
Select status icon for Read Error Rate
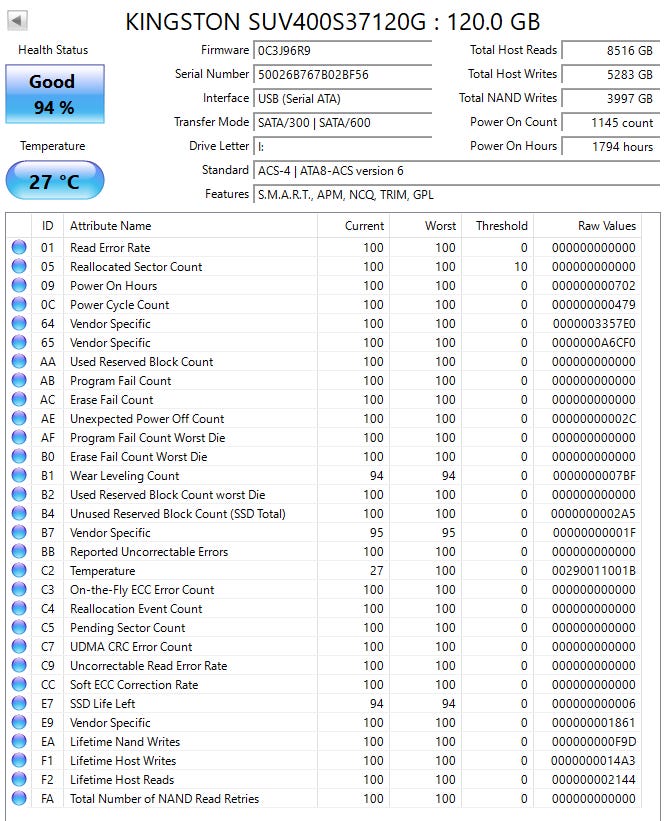(19, 247)
